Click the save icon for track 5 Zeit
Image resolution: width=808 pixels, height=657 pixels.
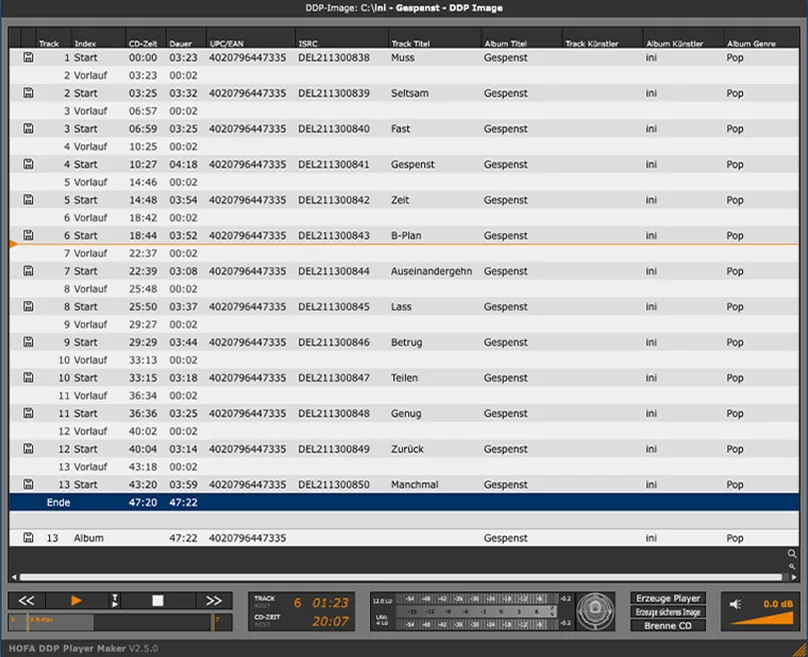click(x=28, y=199)
